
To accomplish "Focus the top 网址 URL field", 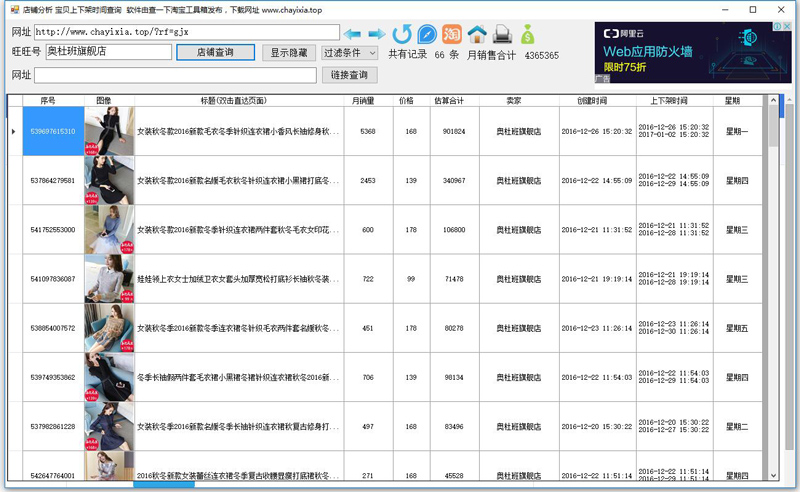I will pos(187,32).
